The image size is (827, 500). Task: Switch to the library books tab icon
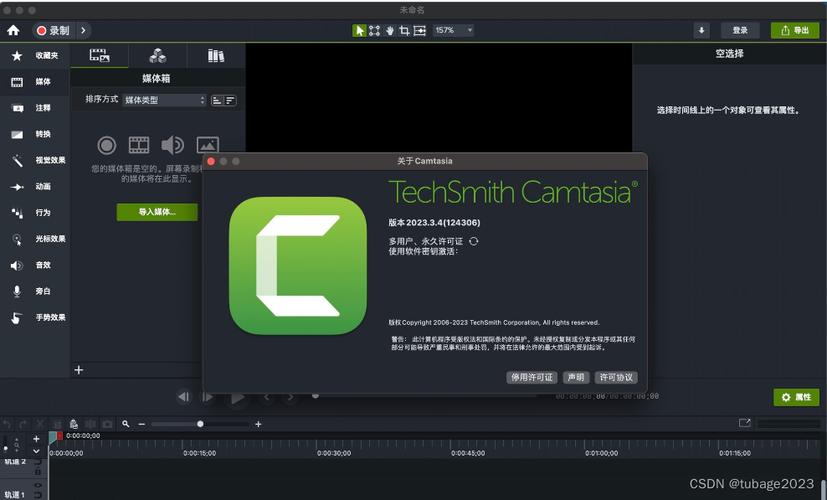point(216,55)
